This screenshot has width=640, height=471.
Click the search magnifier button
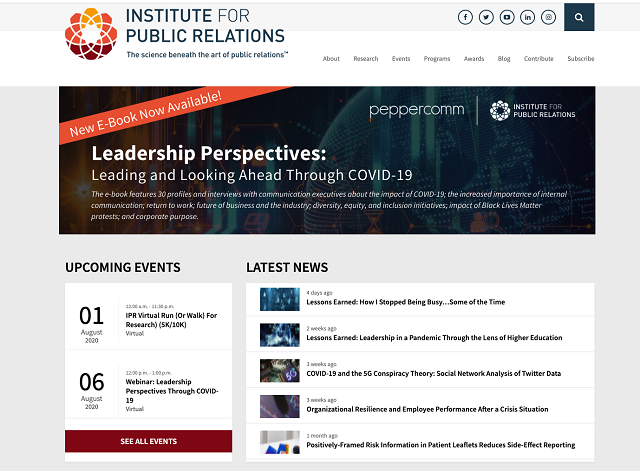(x=579, y=17)
